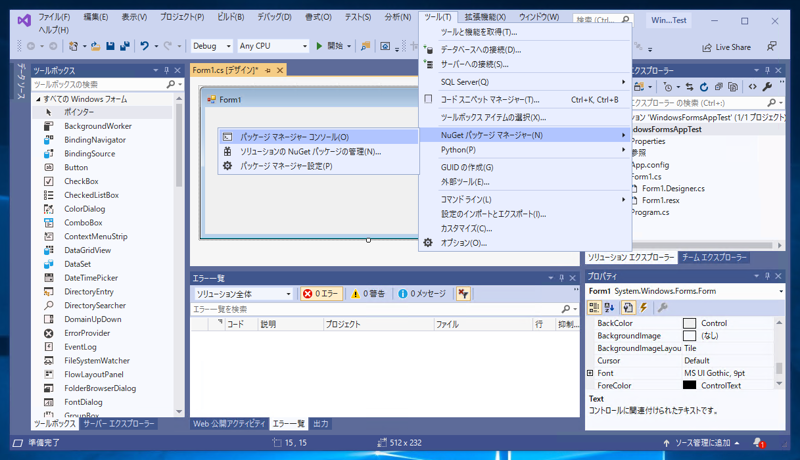Screen dimensions: 800x460
Task: Click the refresh icon in Solution Explorer
Action: pos(704,87)
